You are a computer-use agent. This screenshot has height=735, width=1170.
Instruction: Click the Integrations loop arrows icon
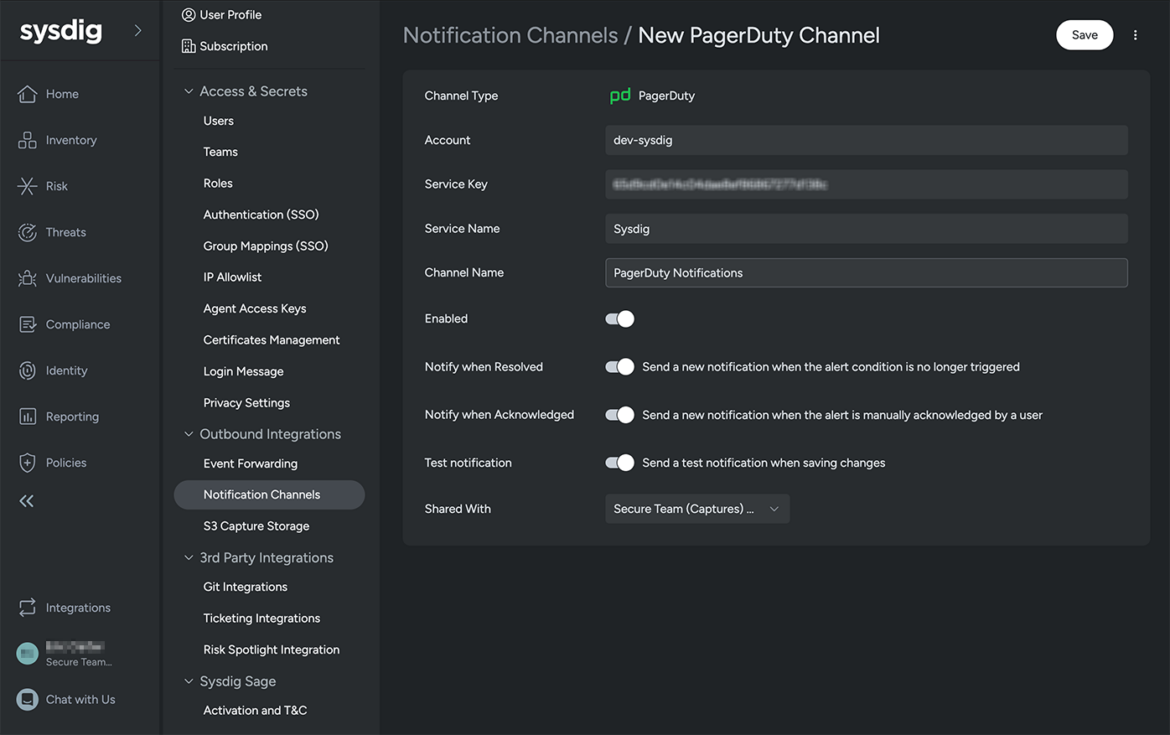[28, 607]
